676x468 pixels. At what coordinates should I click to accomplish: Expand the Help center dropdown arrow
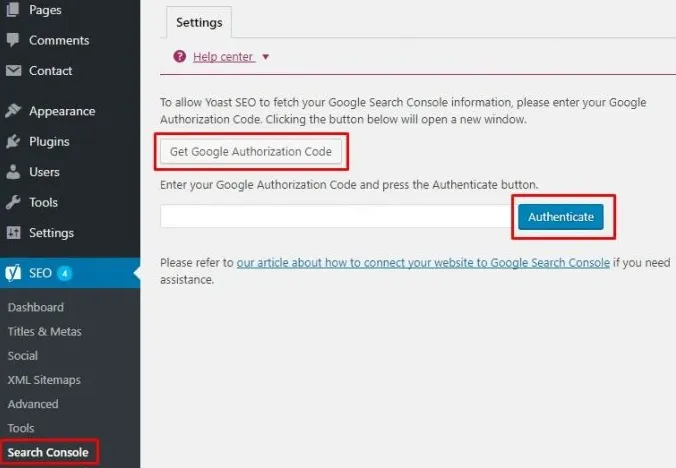tap(266, 57)
